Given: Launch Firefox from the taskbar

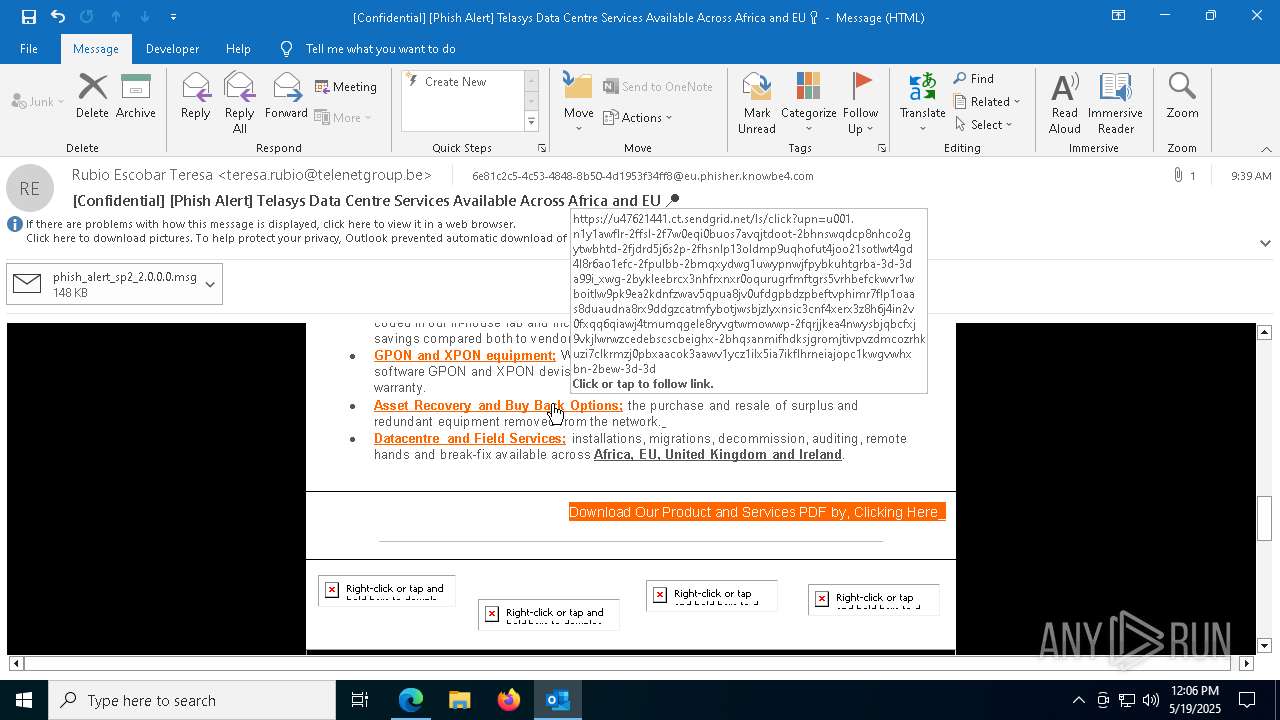Looking at the screenshot, I should click(509, 700).
